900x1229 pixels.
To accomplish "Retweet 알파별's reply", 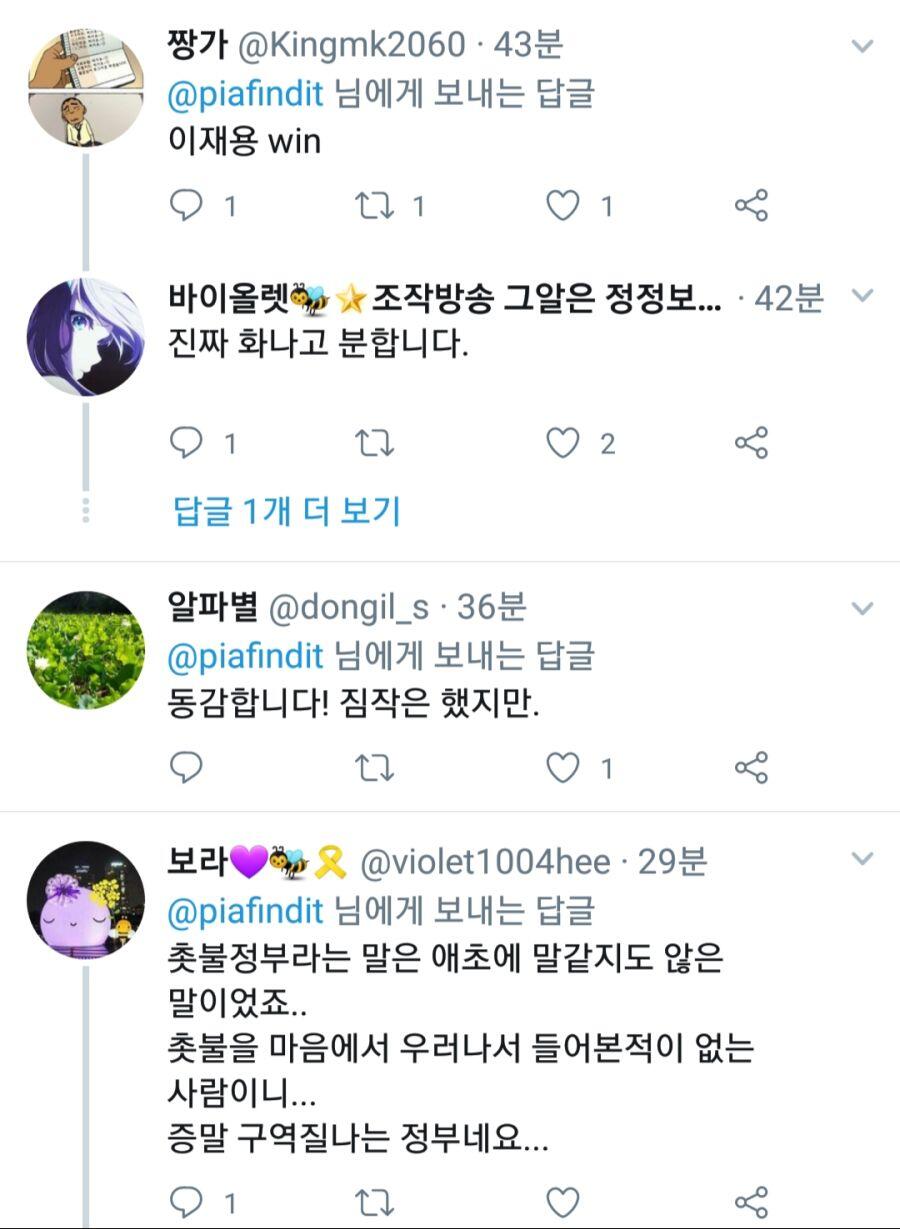I will pyautogui.click(x=375, y=768).
